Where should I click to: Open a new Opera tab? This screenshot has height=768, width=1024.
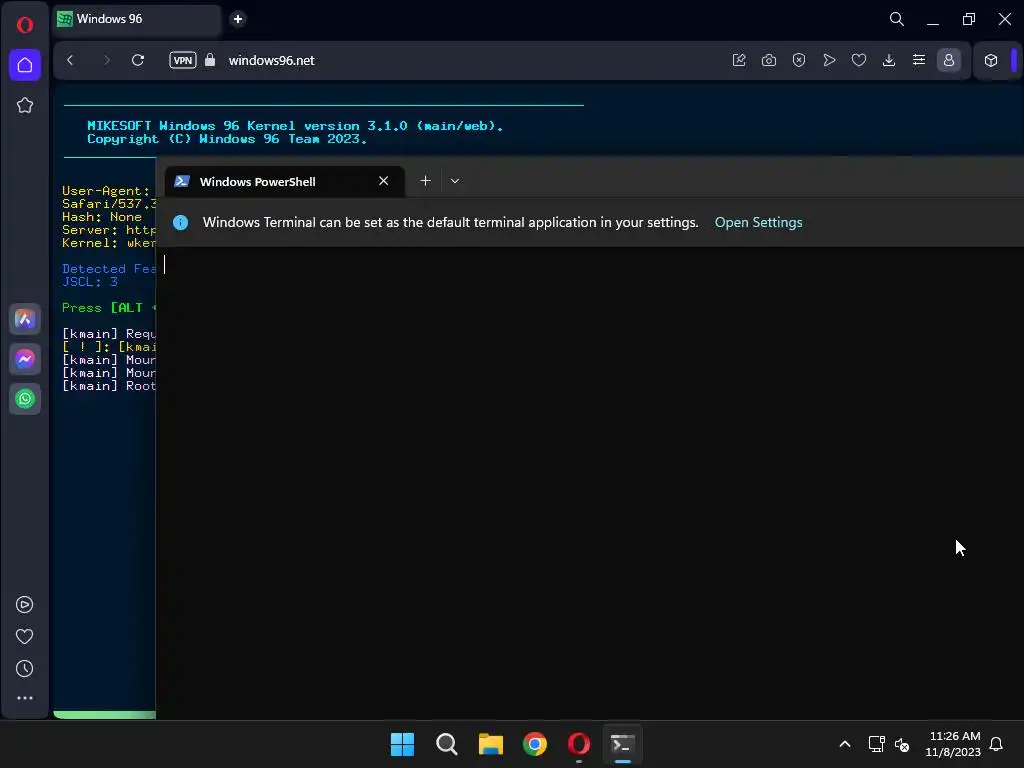(x=238, y=19)
